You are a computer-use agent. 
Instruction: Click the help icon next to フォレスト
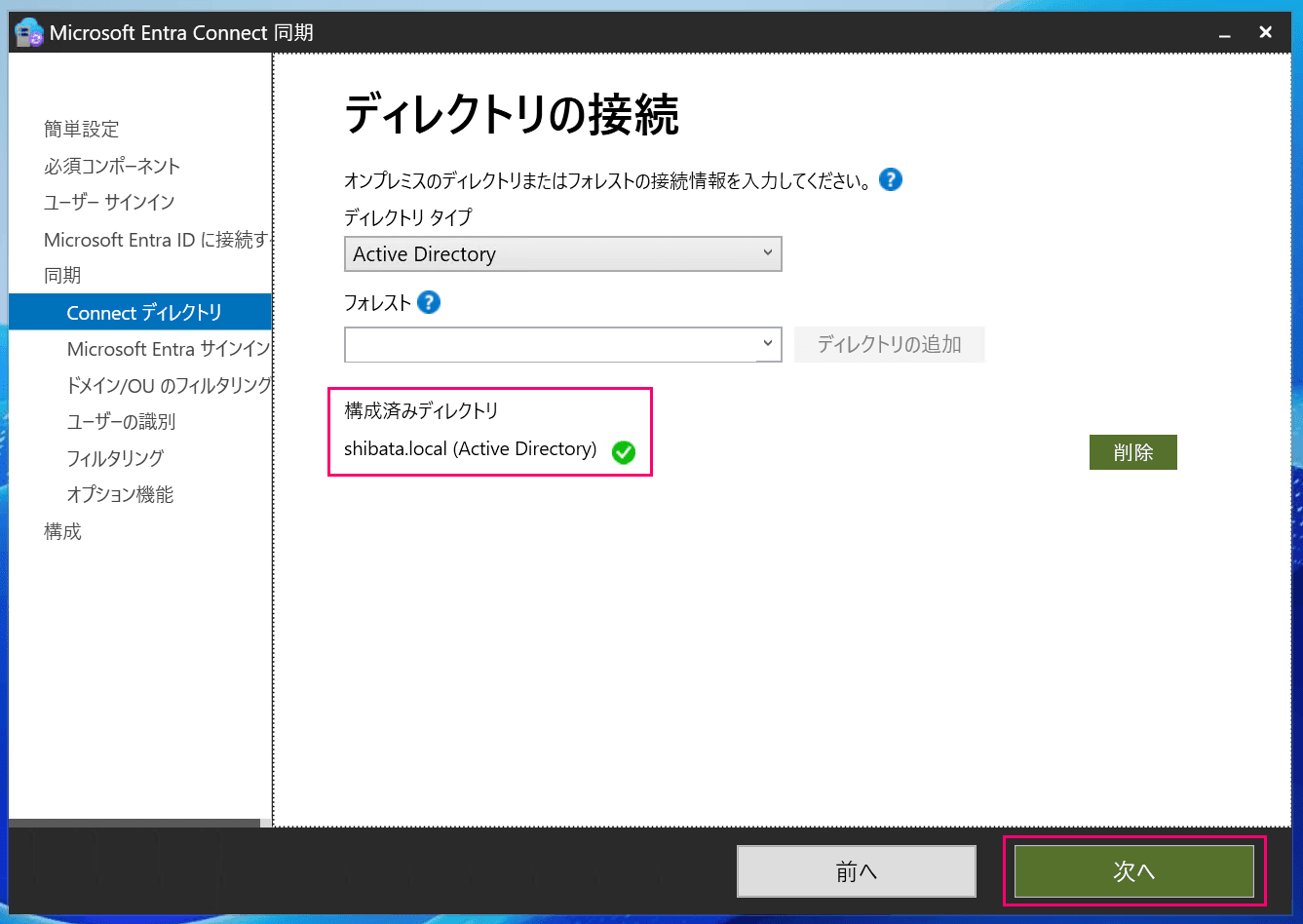429,303
